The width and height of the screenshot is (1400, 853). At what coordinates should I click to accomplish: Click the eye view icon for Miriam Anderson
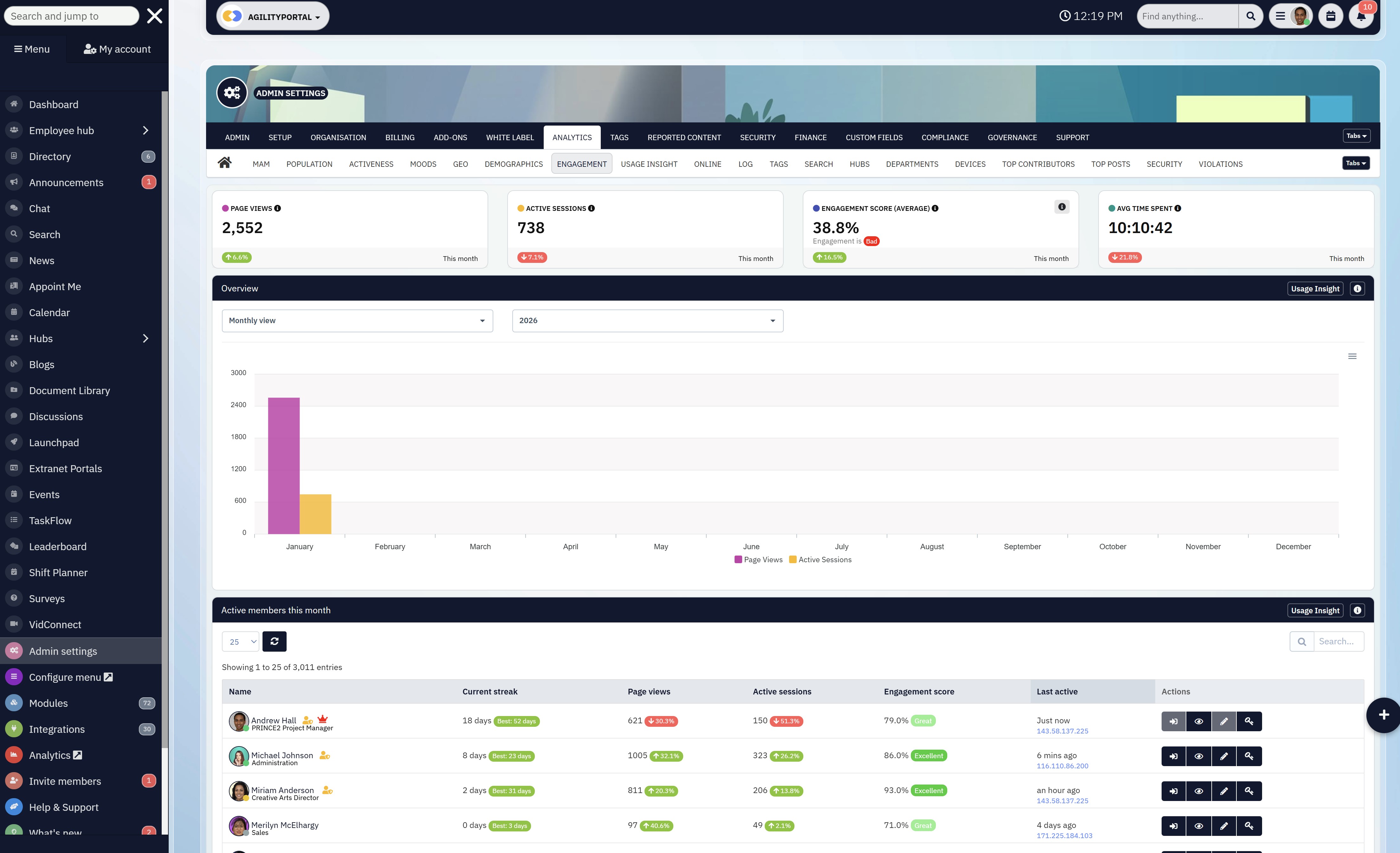coord(1198,791)
